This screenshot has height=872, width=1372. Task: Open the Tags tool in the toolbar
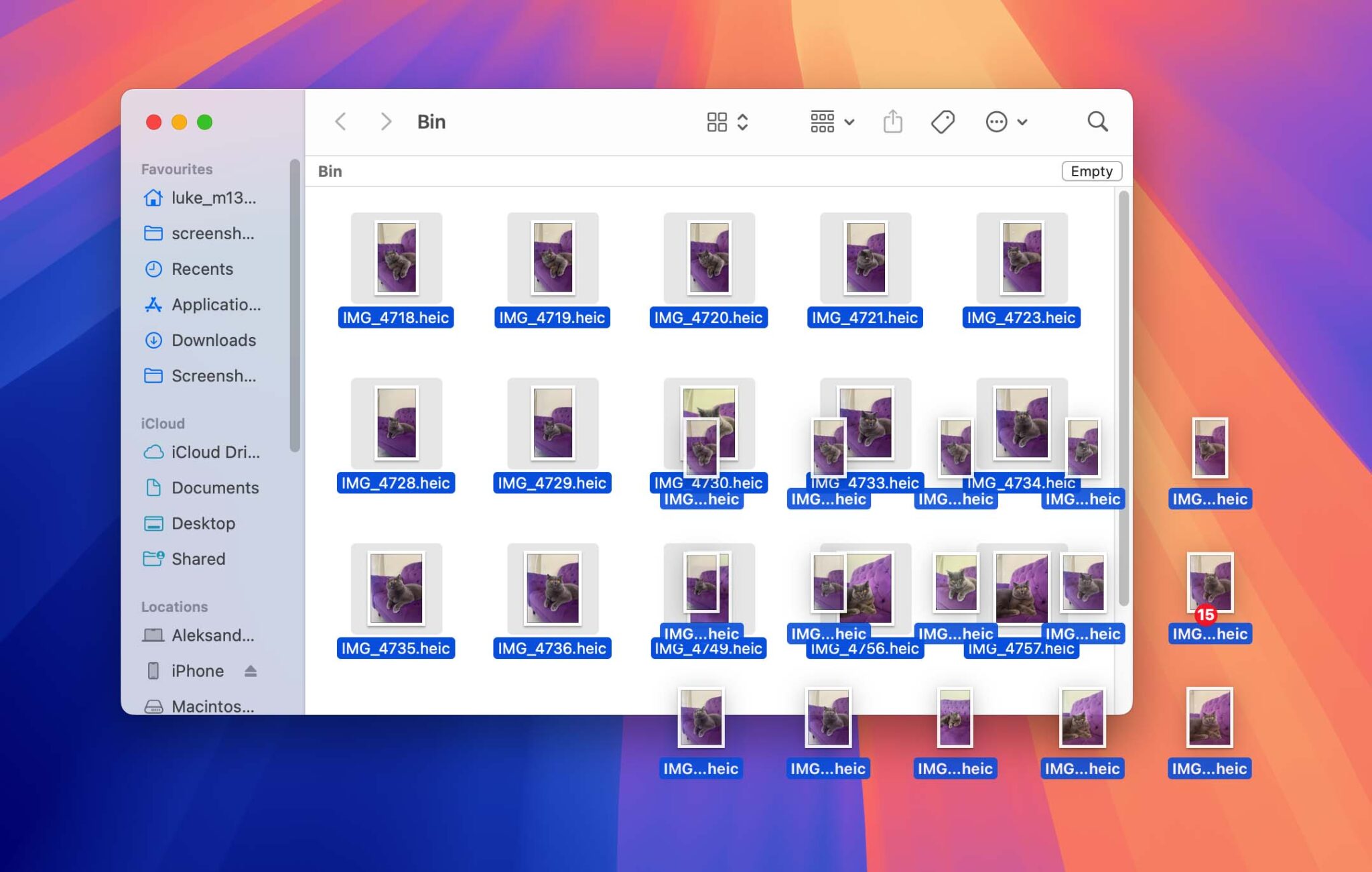coord(943,121)
